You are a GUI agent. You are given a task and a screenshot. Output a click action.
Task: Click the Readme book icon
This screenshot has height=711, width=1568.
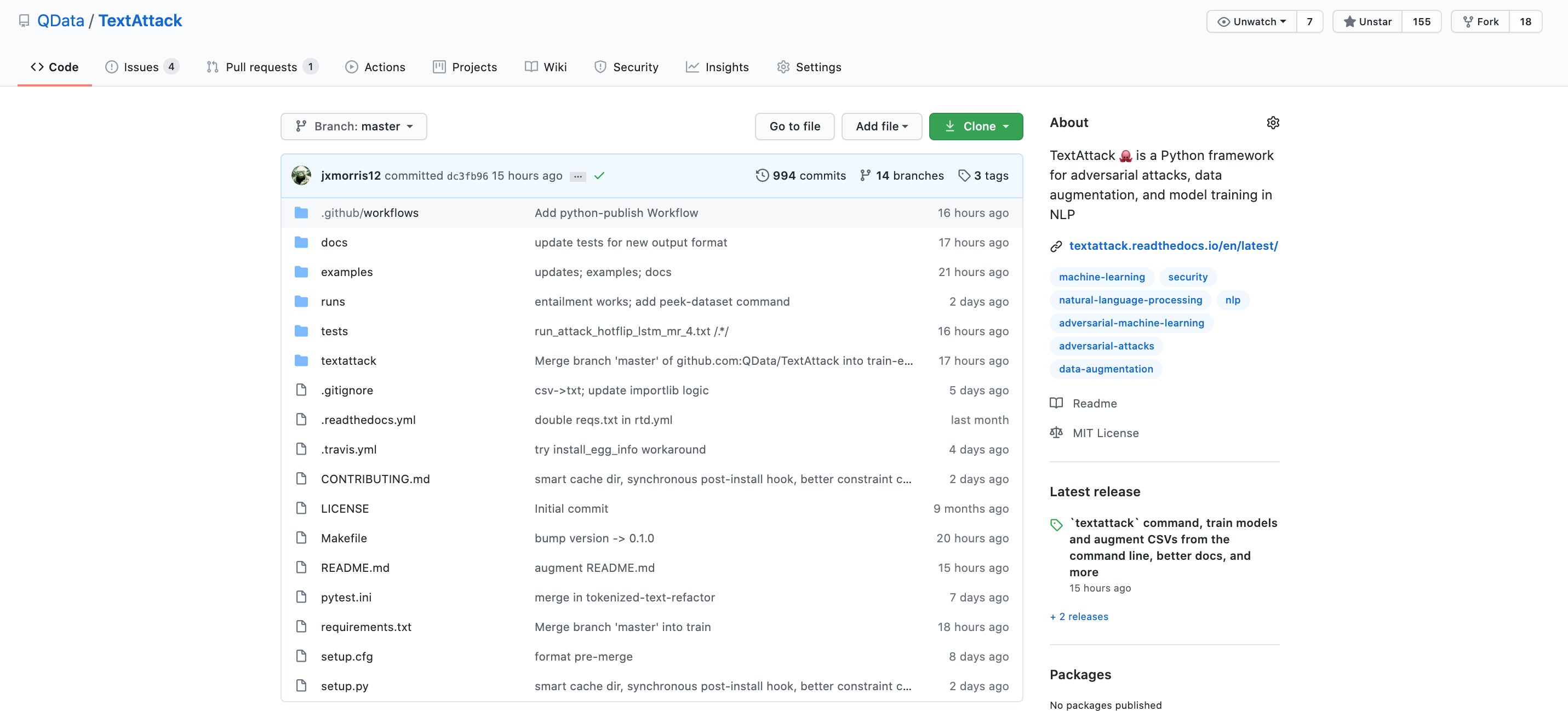1057,403
